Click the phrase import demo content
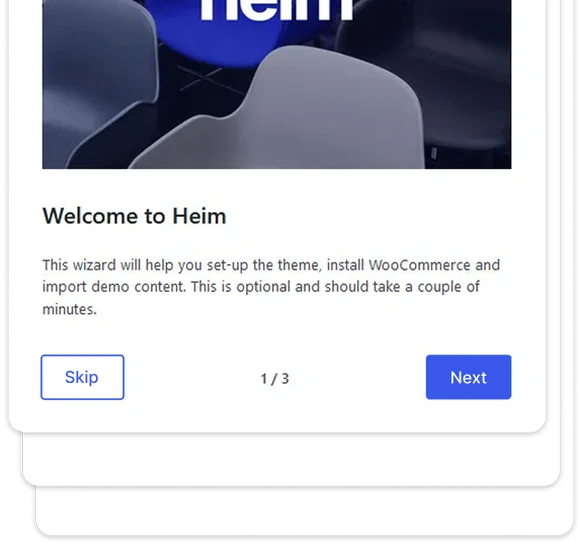The image size is (579, 544). point(114,287)
